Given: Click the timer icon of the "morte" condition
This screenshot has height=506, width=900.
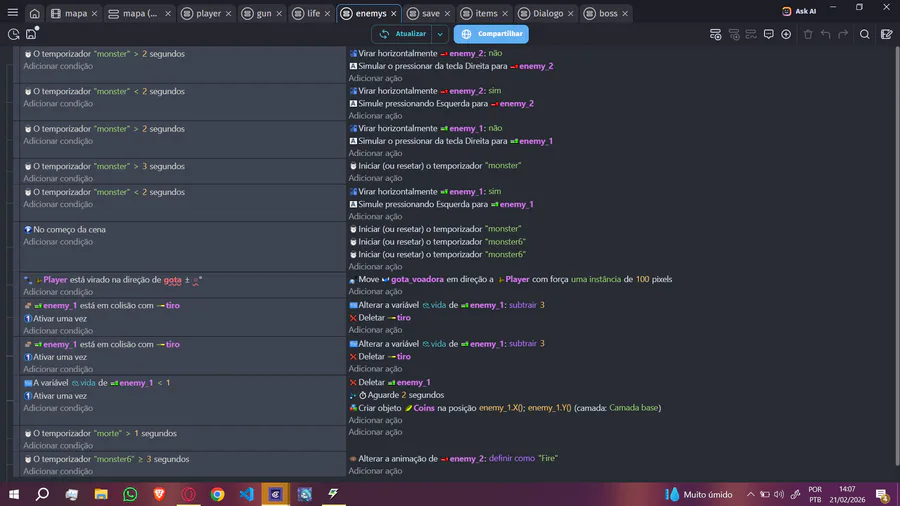Looking at the screenshot, I should [28, 434].
